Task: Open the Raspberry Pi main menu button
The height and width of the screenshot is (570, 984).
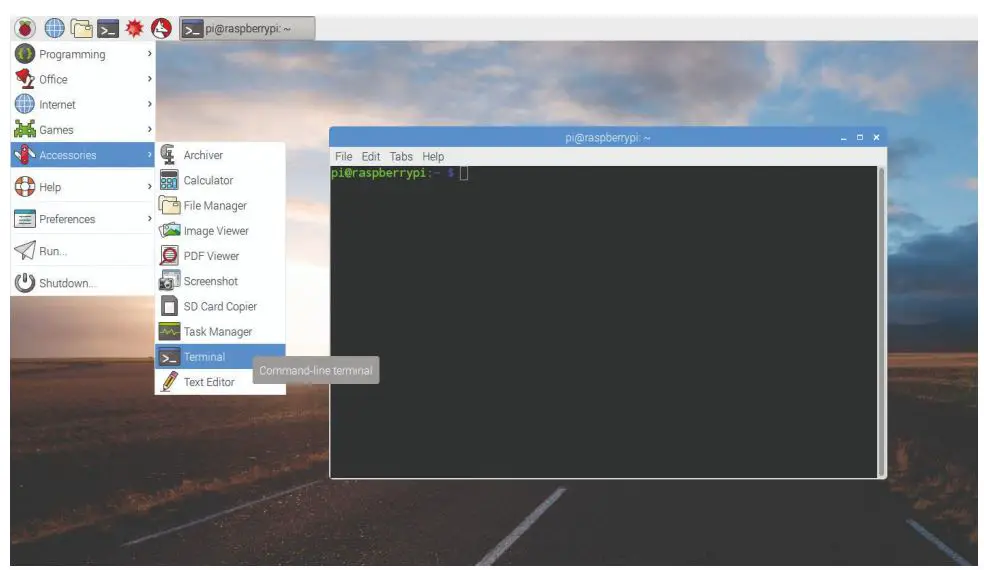Action: pos(25,28)
